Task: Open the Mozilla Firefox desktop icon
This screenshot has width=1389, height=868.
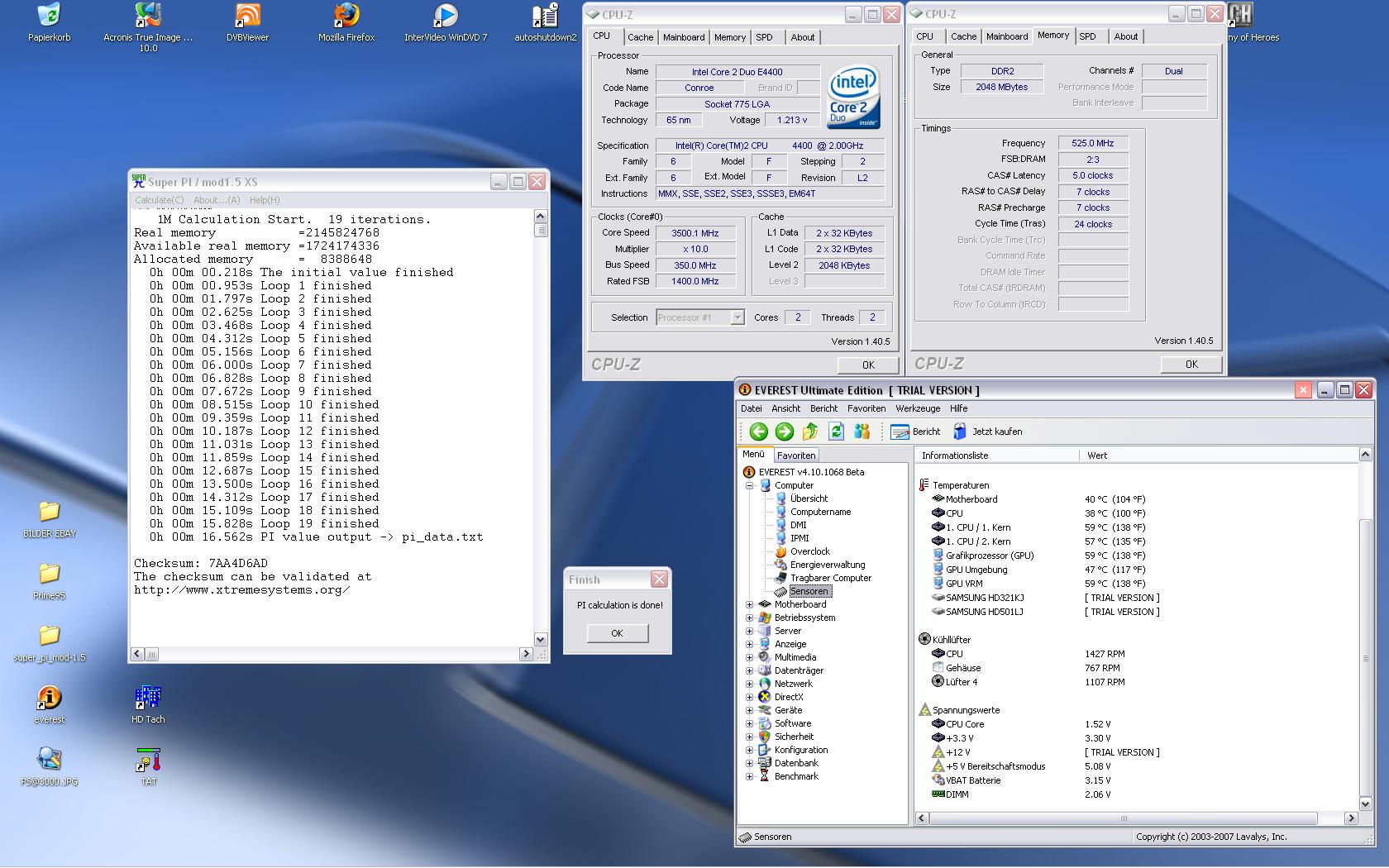Action: [x=346, y=16]
